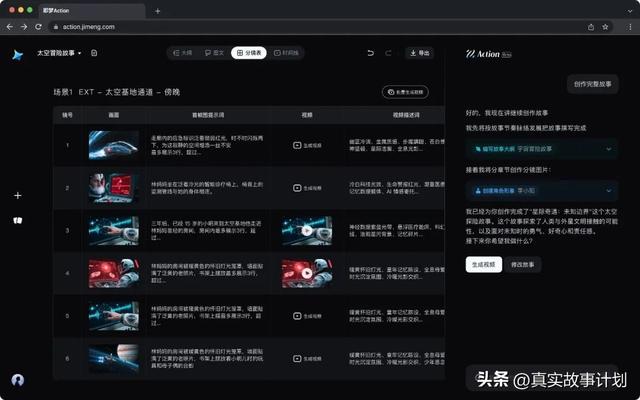This screenshot has width=640, height=400.
Task: Play the video in row 4
Action: (307, 273)
